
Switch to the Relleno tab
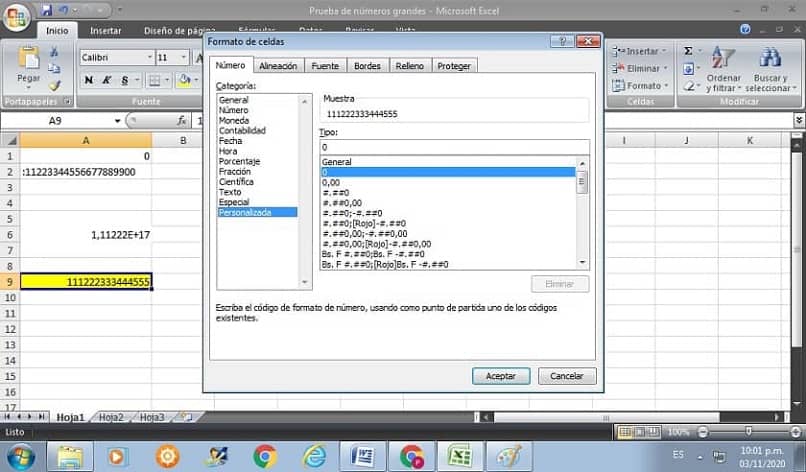pos(410,66)
